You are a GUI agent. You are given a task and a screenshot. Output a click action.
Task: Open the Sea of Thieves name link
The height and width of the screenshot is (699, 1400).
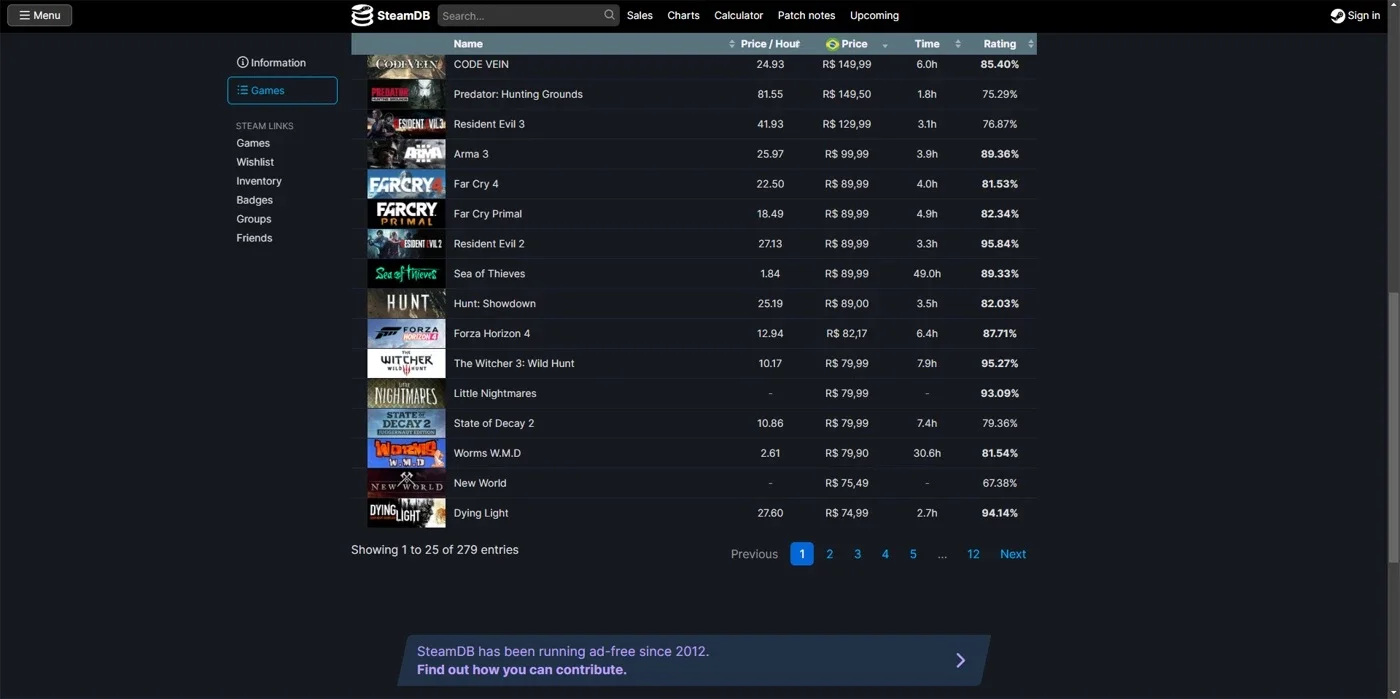(489, 274)
